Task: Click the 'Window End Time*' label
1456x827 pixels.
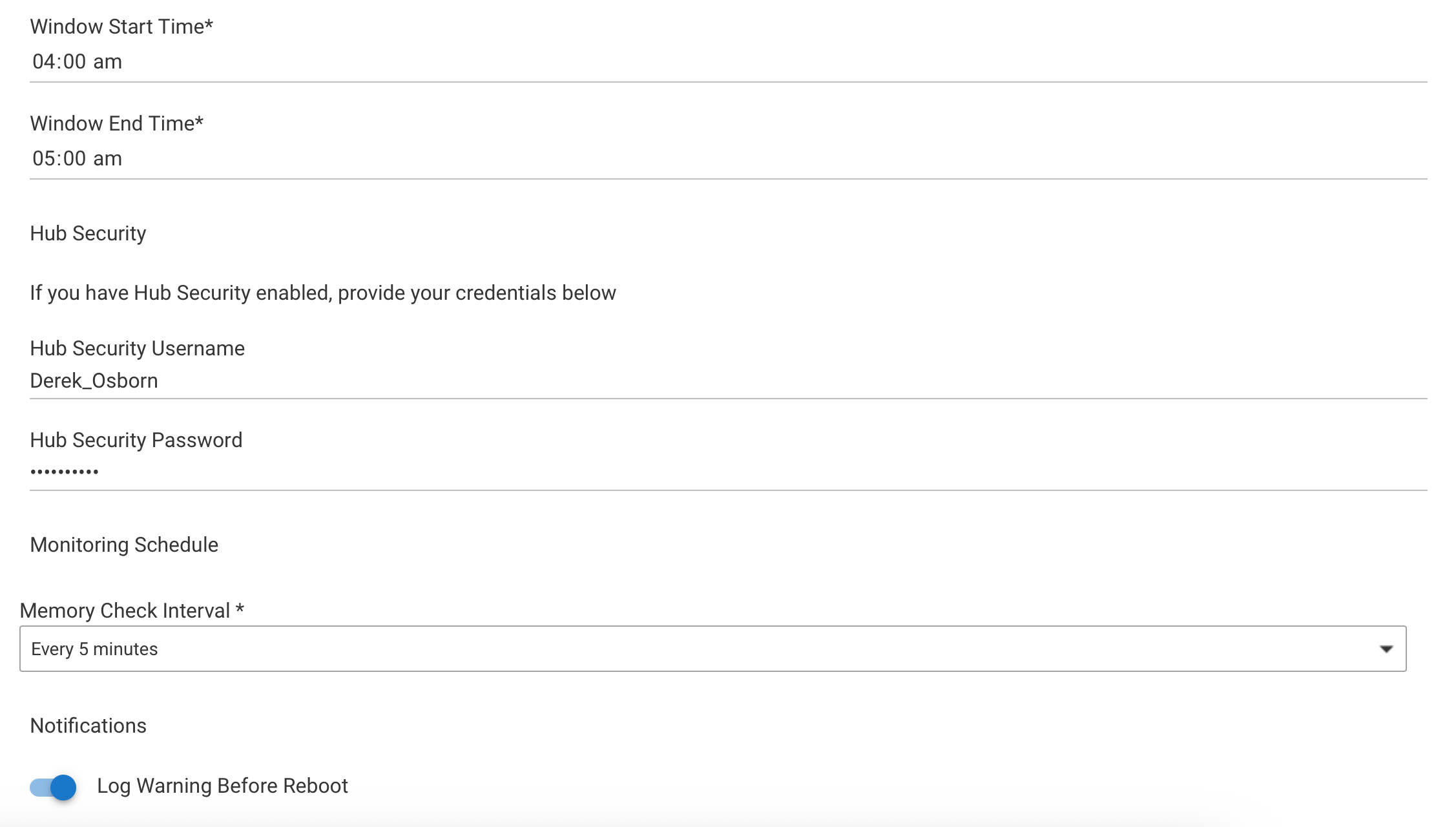Action: click(116, 123)
